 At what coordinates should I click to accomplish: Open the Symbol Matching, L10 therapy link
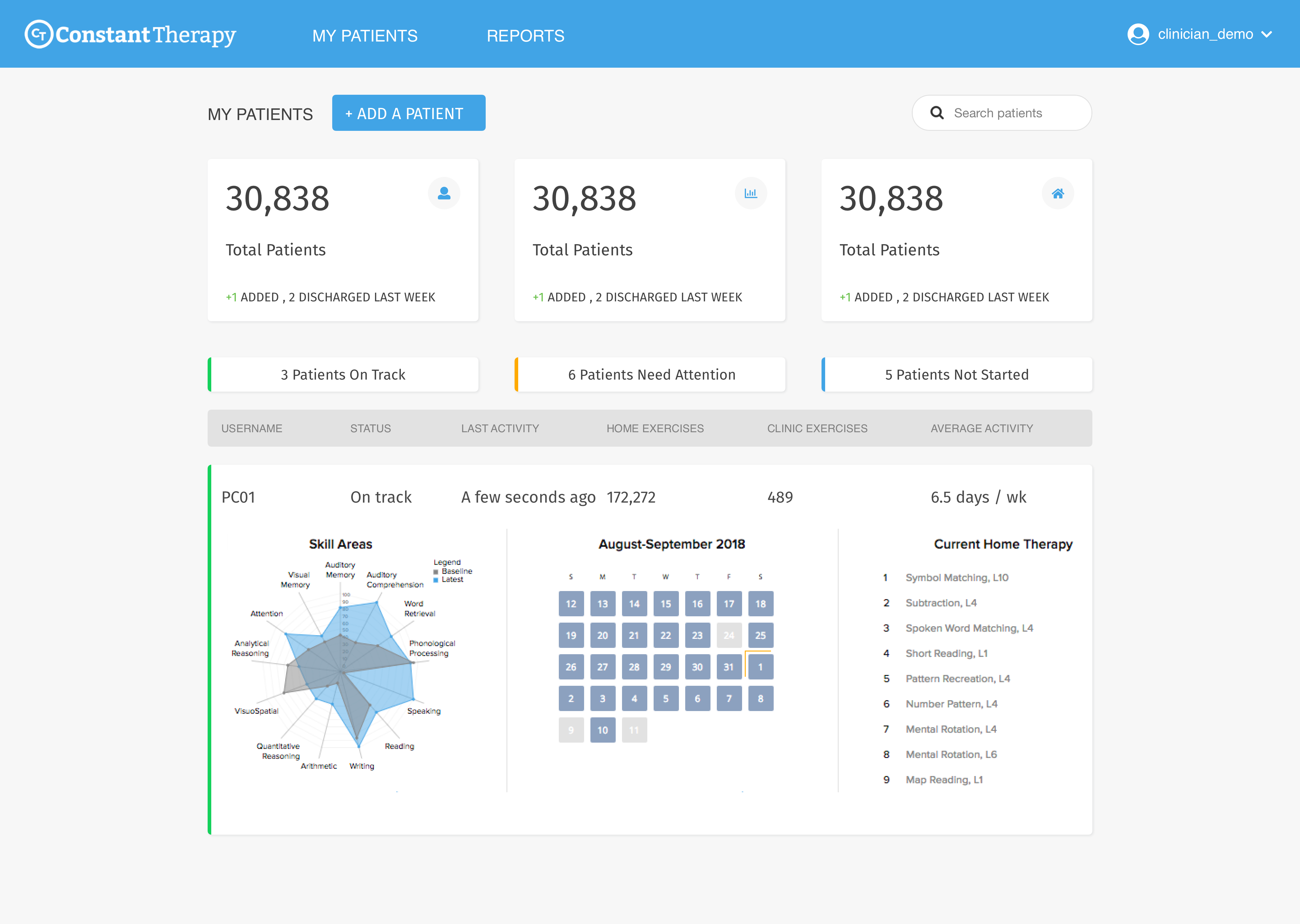point(957,577)
